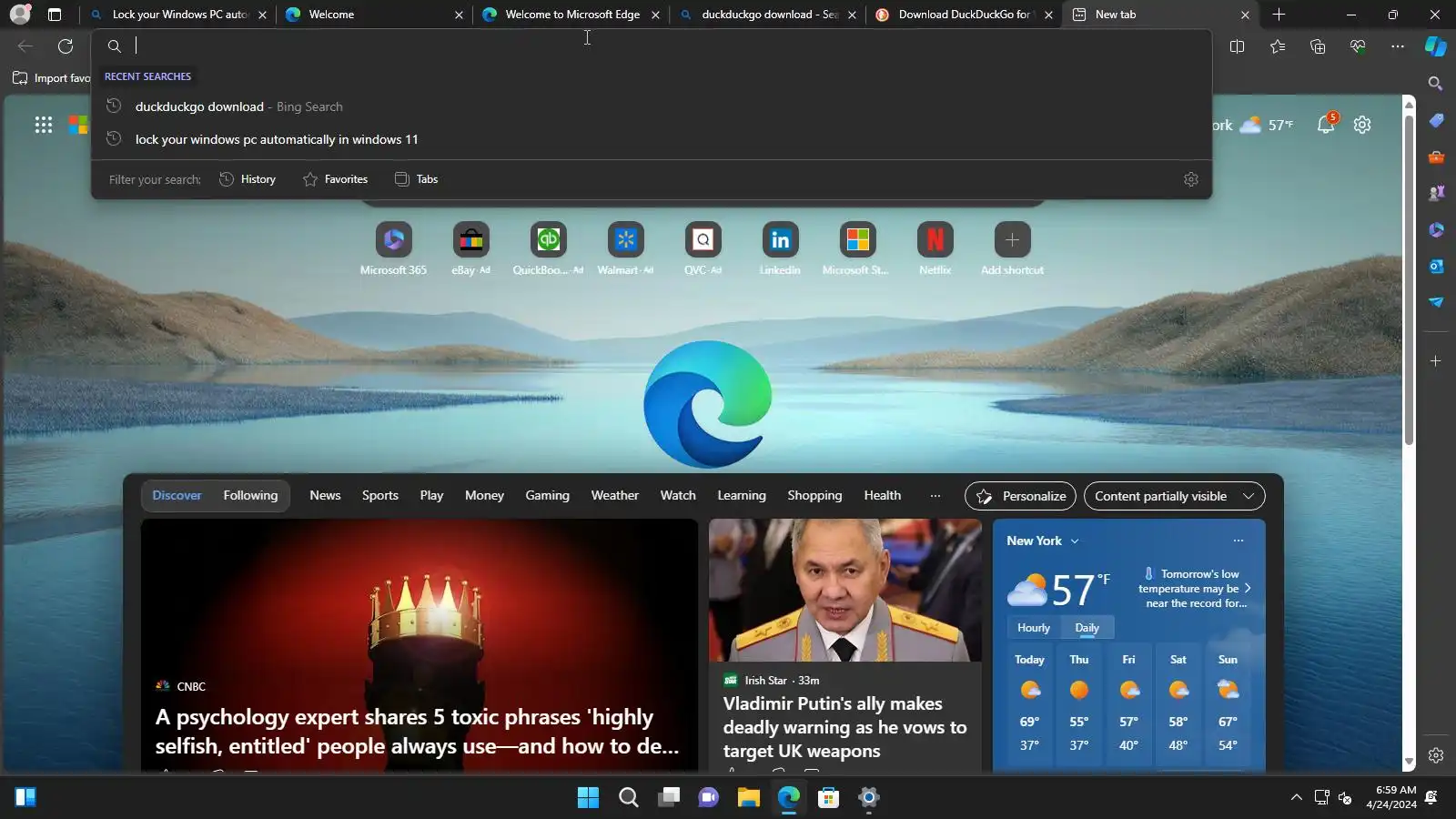Filter search suggestions by Favorites
This screenshot has width=1456, height=819.
[335, 179]
